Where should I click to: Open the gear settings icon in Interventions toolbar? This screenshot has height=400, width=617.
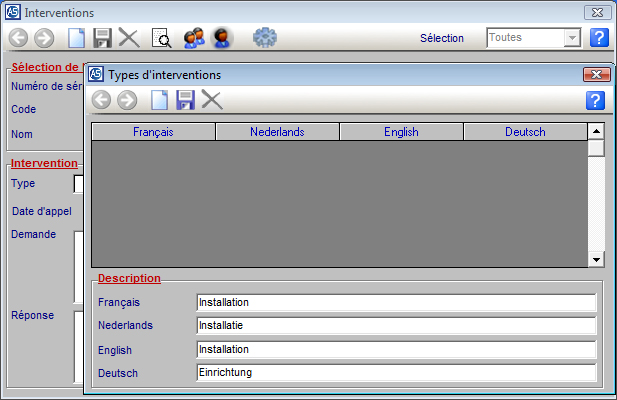[264, 38]
